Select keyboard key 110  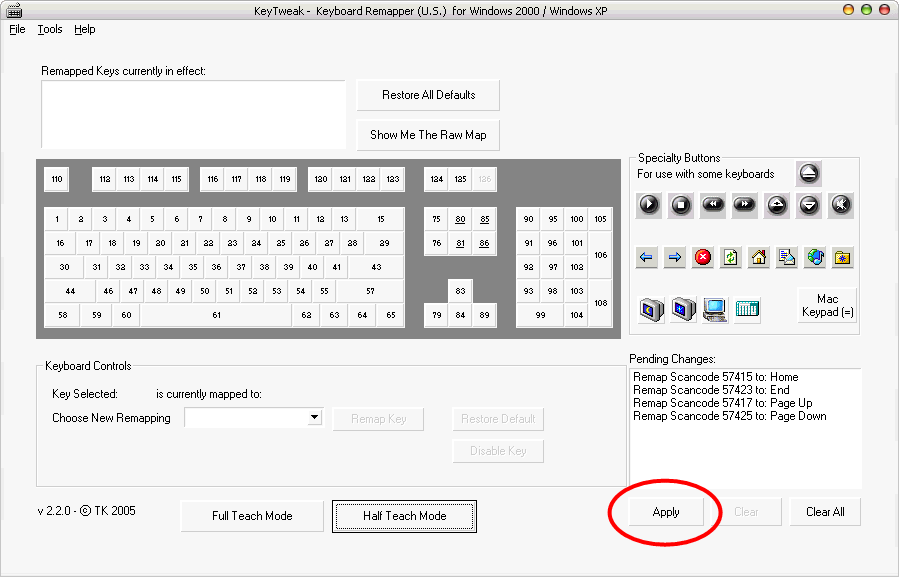click(57, 179)
